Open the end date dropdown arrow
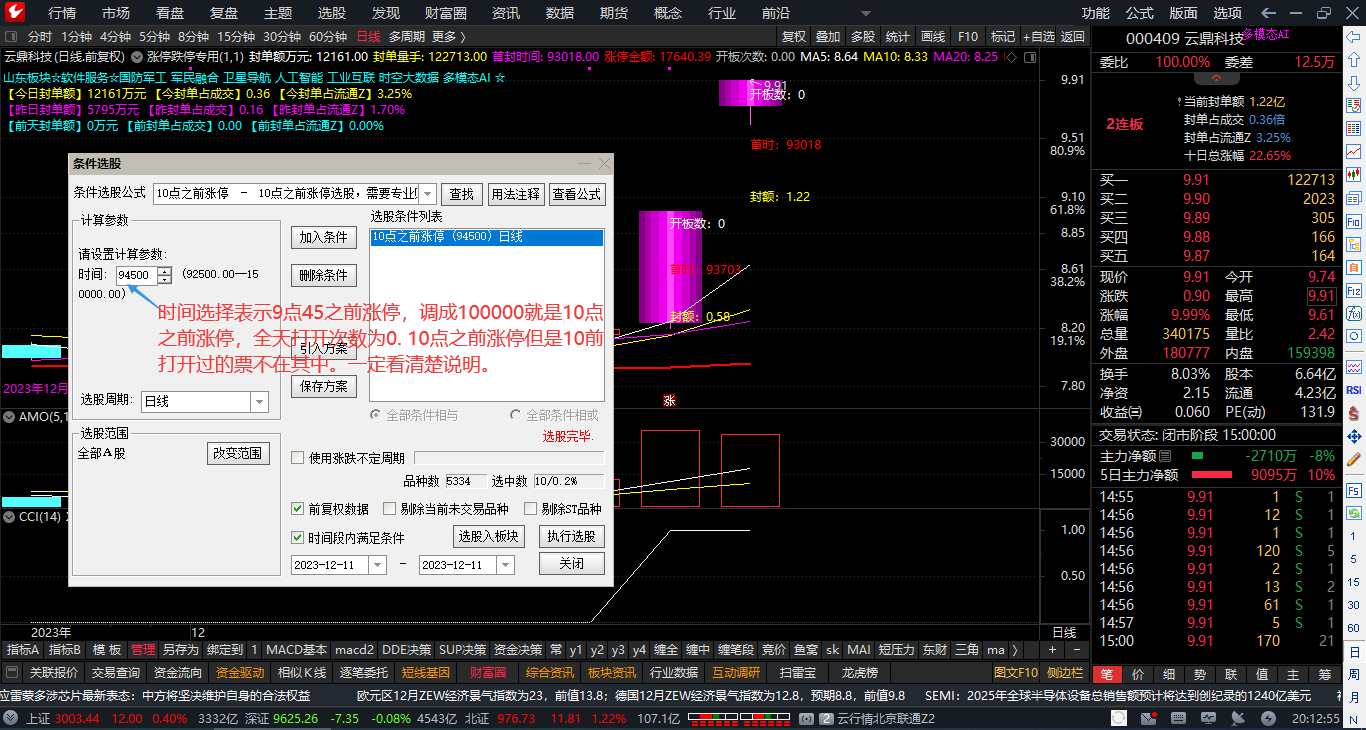The height and width of the screenshot is (730, 1366). click(505, 565)
